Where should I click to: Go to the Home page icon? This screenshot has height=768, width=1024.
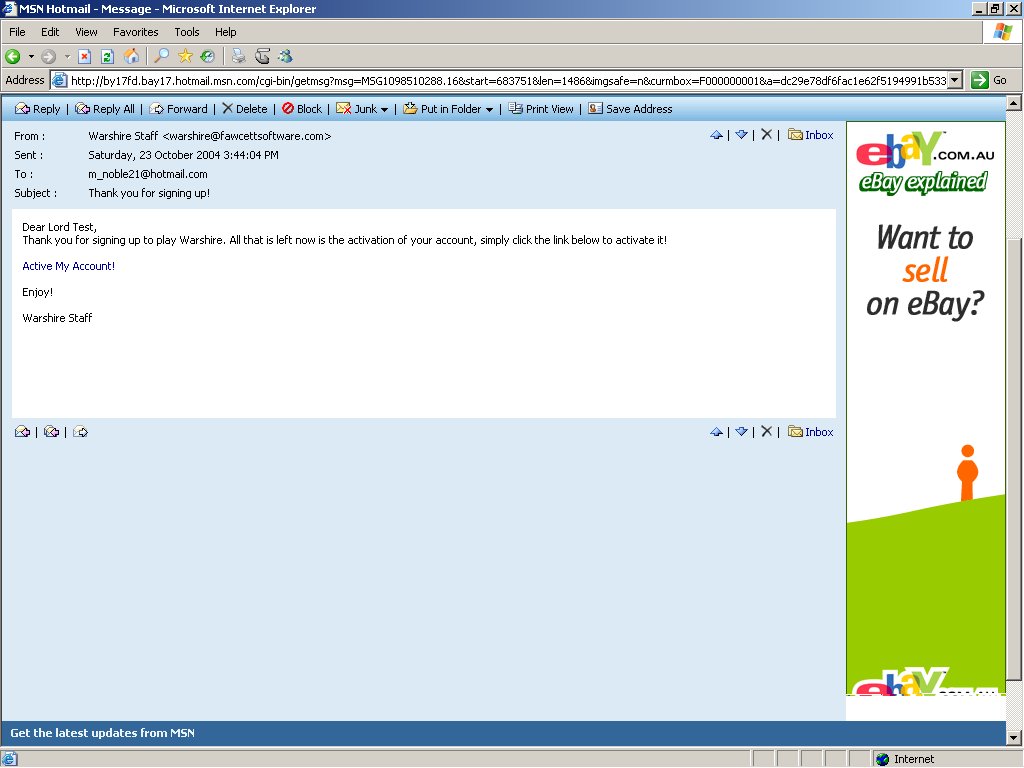click(129, 56)
